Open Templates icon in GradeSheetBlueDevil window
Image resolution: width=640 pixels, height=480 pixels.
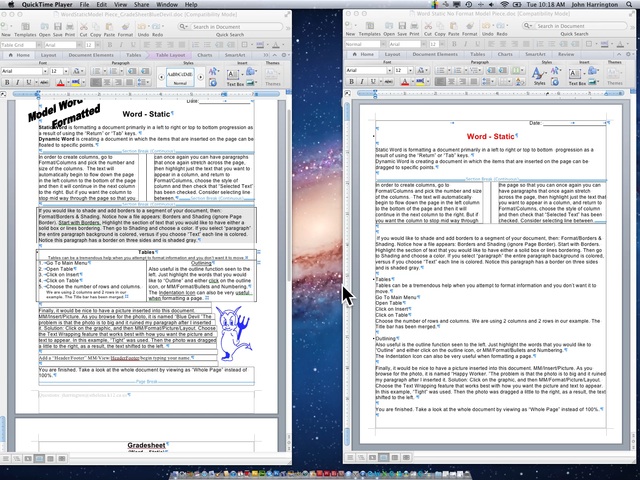tap(25, 26)
